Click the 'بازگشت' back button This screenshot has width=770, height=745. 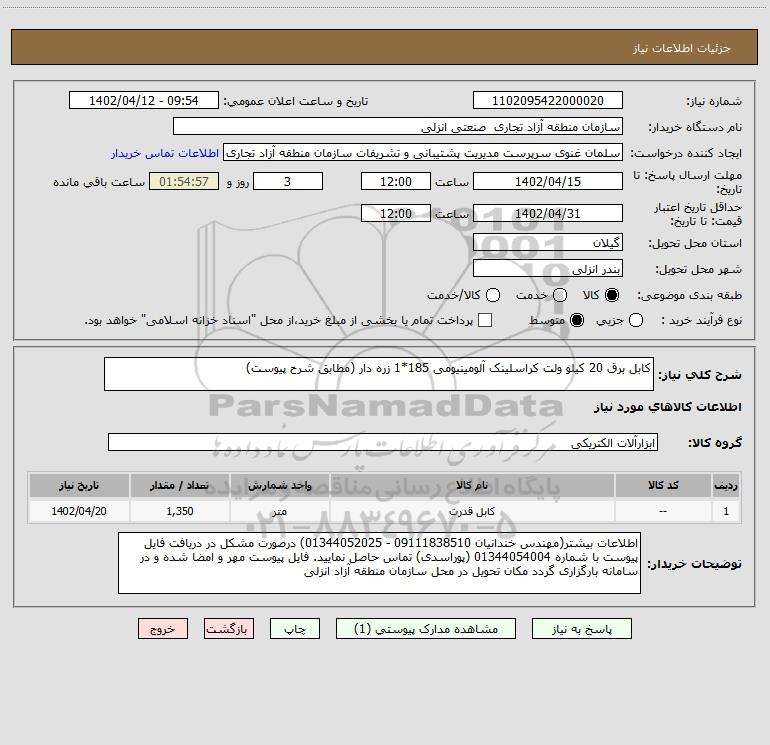[x=229, y=629]
